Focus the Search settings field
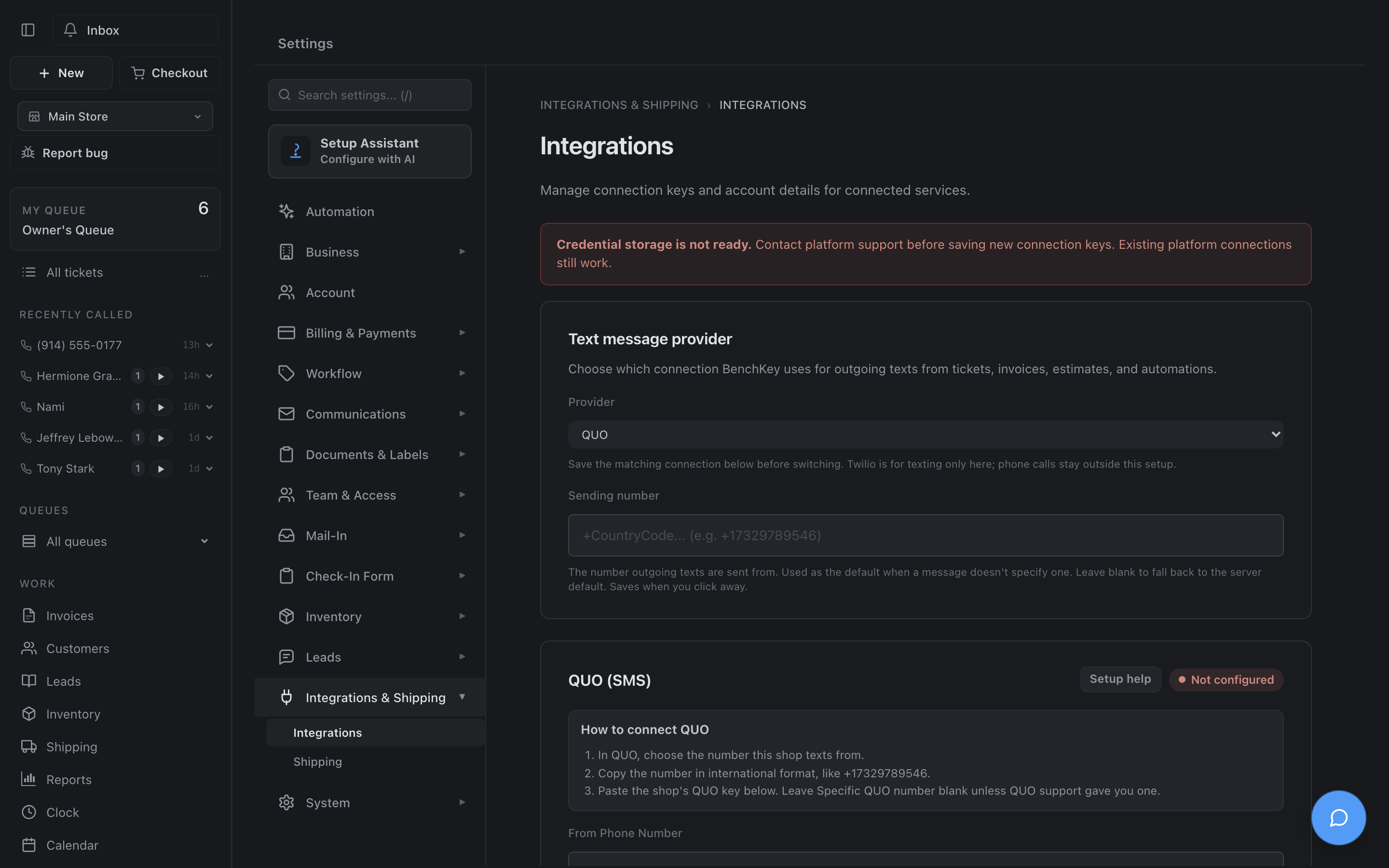1389x868 pixels. (369, 95)
